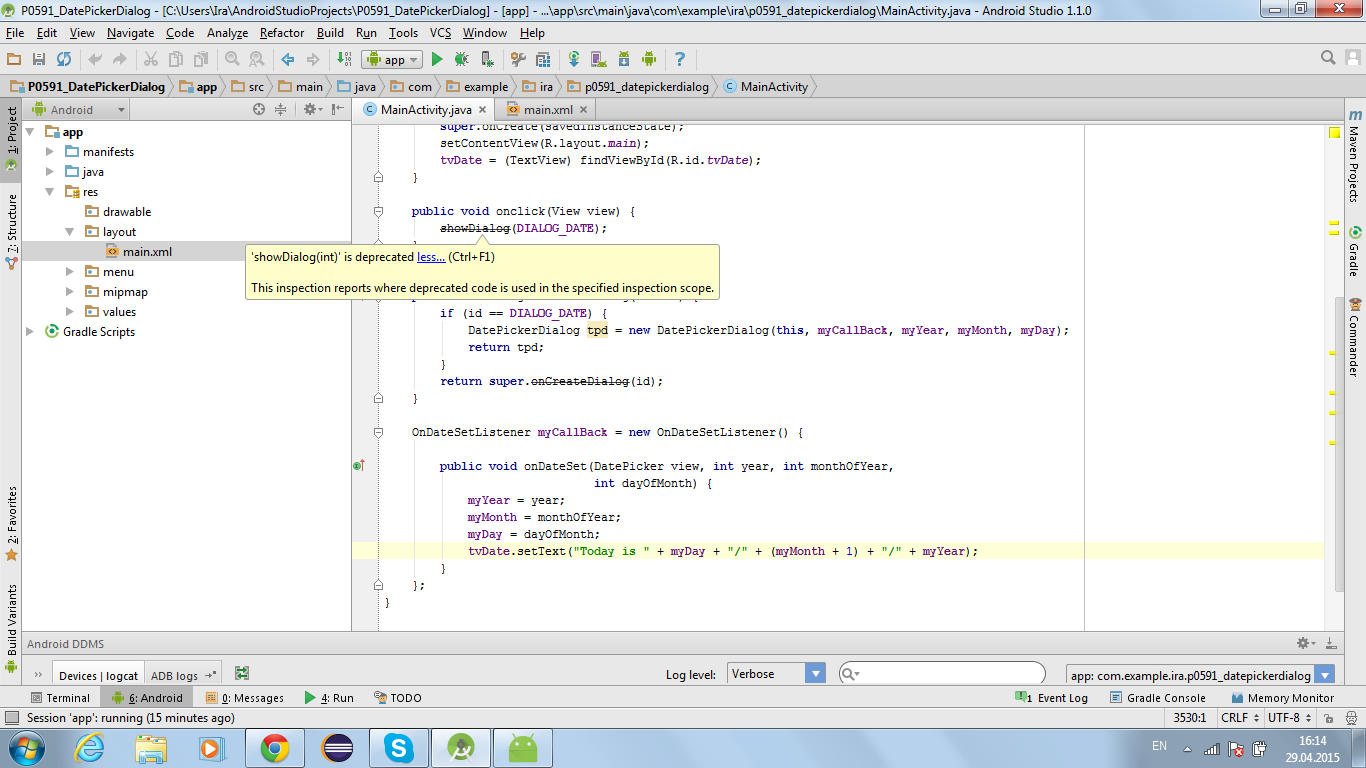
Task: Click the Attach debugger to Android process icon
Action: (487, 60)
